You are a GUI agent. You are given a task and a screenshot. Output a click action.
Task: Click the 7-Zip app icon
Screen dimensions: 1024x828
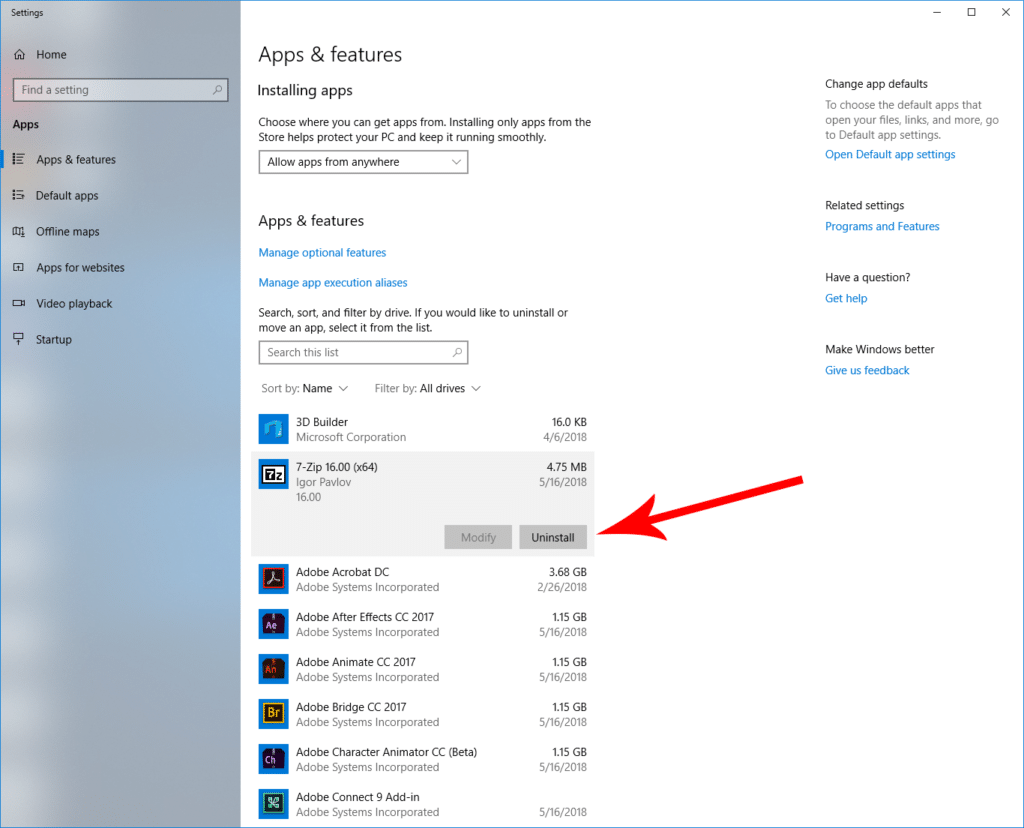(x=273, y=474)
